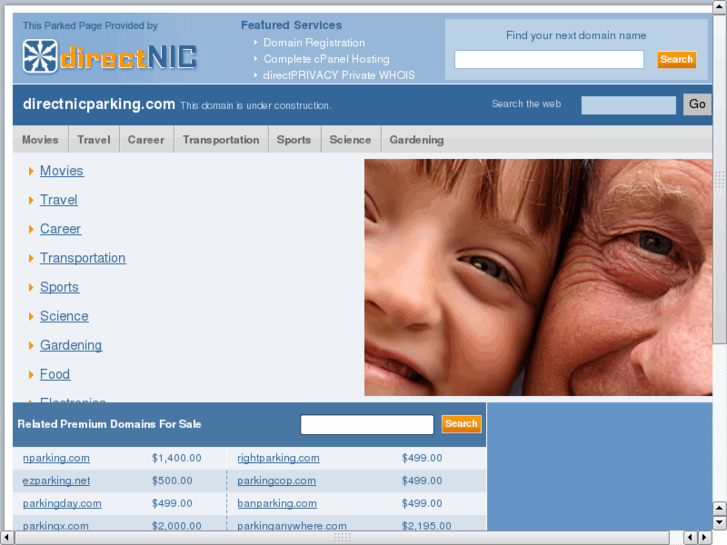Click the $1,400.00 price text
The width and height of the screenshot is (727, 545).
pos(177,458)
